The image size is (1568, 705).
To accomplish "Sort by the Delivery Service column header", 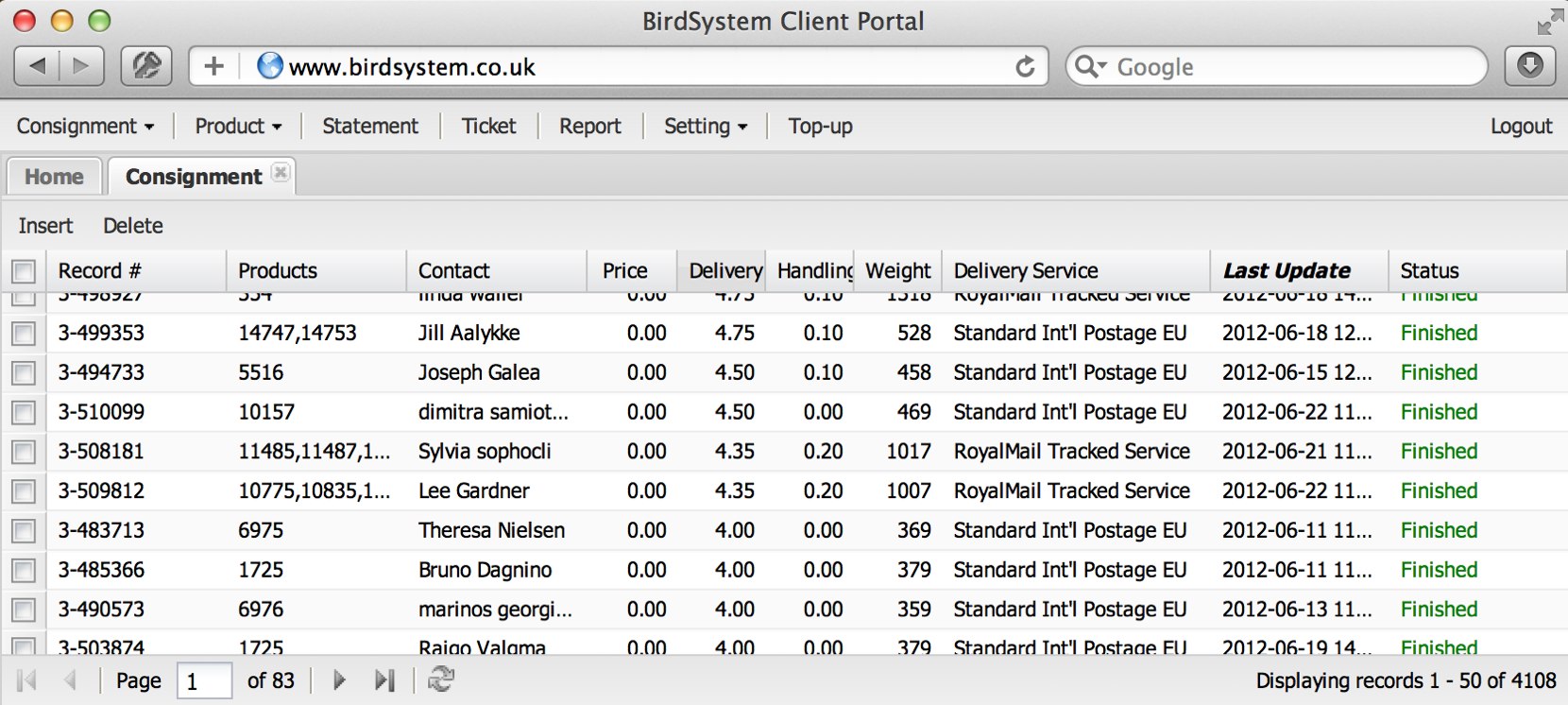I will [x=1076, y=271].
